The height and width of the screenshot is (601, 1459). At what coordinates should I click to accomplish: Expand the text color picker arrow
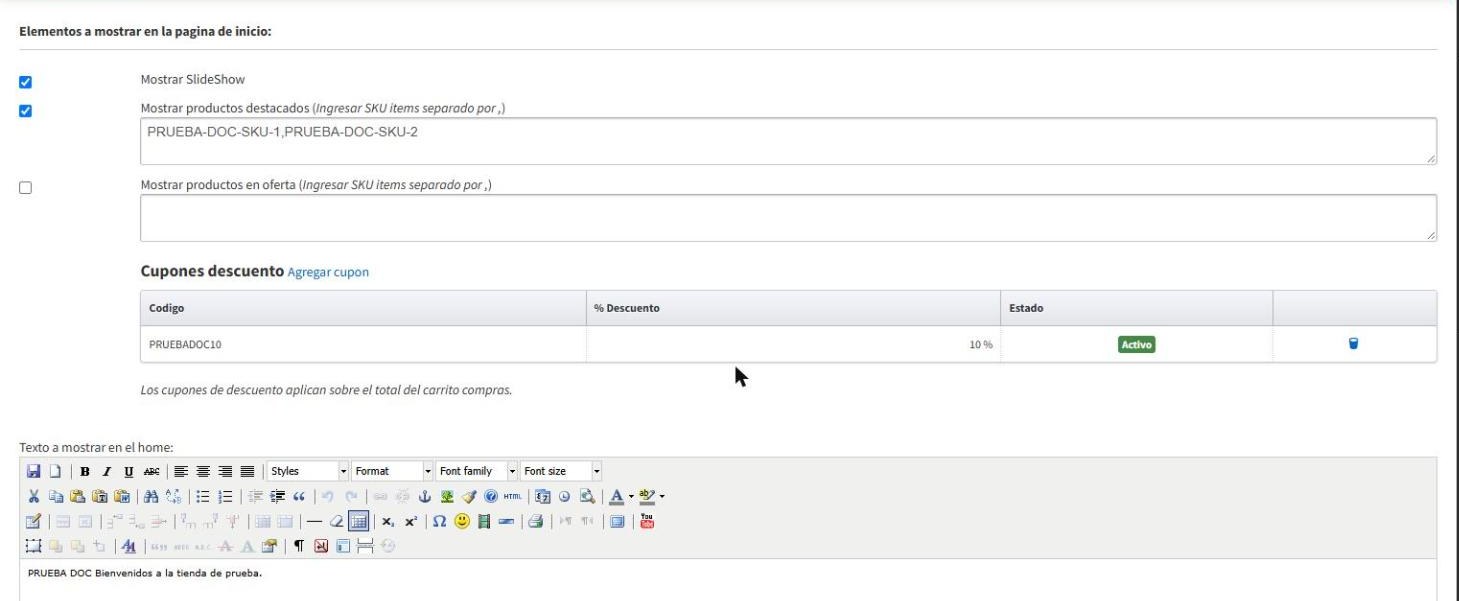[x=629, y=496]
